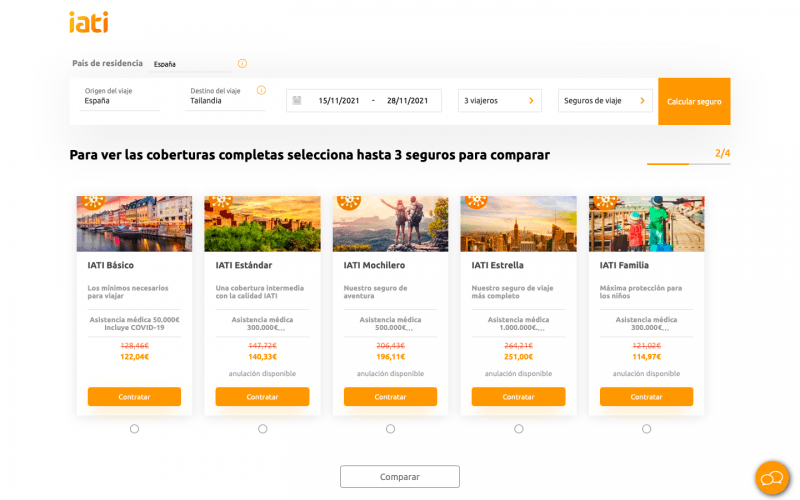Open IATI Estrella city skyline photo
Viewport: 800px width, 500px height.
coord(518,223)
